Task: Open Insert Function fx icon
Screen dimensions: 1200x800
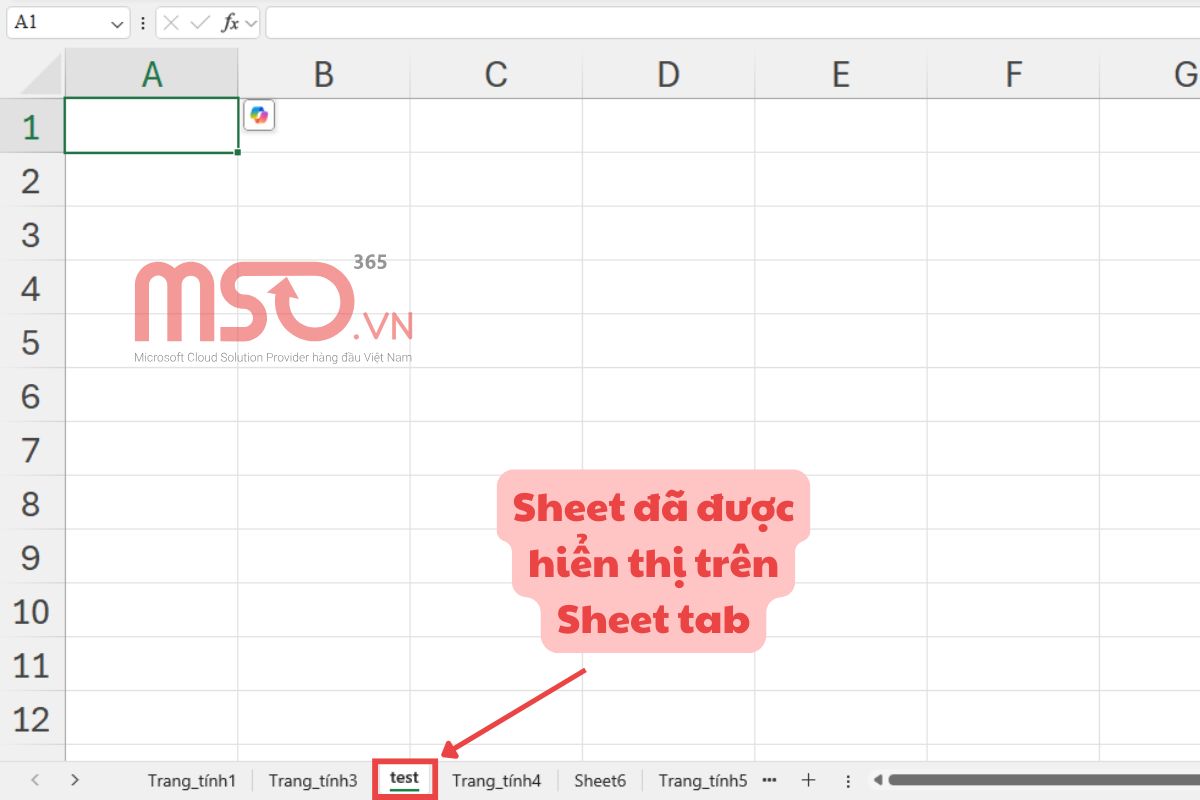Action: click(230, 23)
